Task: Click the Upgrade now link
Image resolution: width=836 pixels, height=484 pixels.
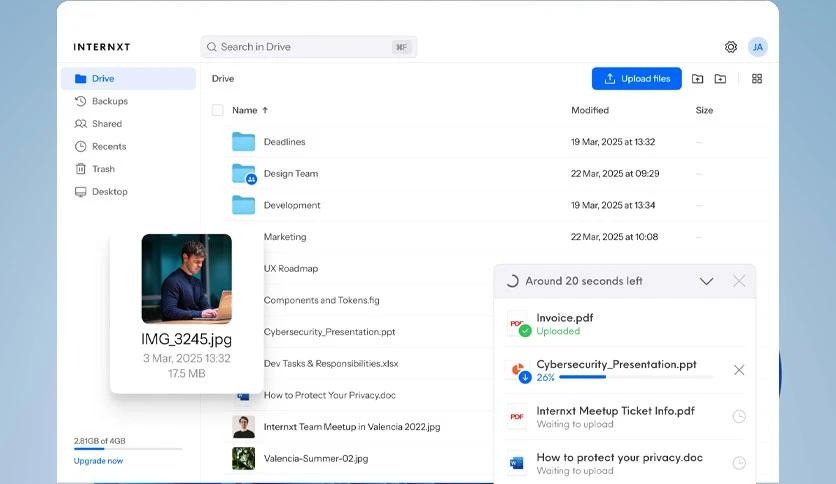Action: [x=98, y=461]
